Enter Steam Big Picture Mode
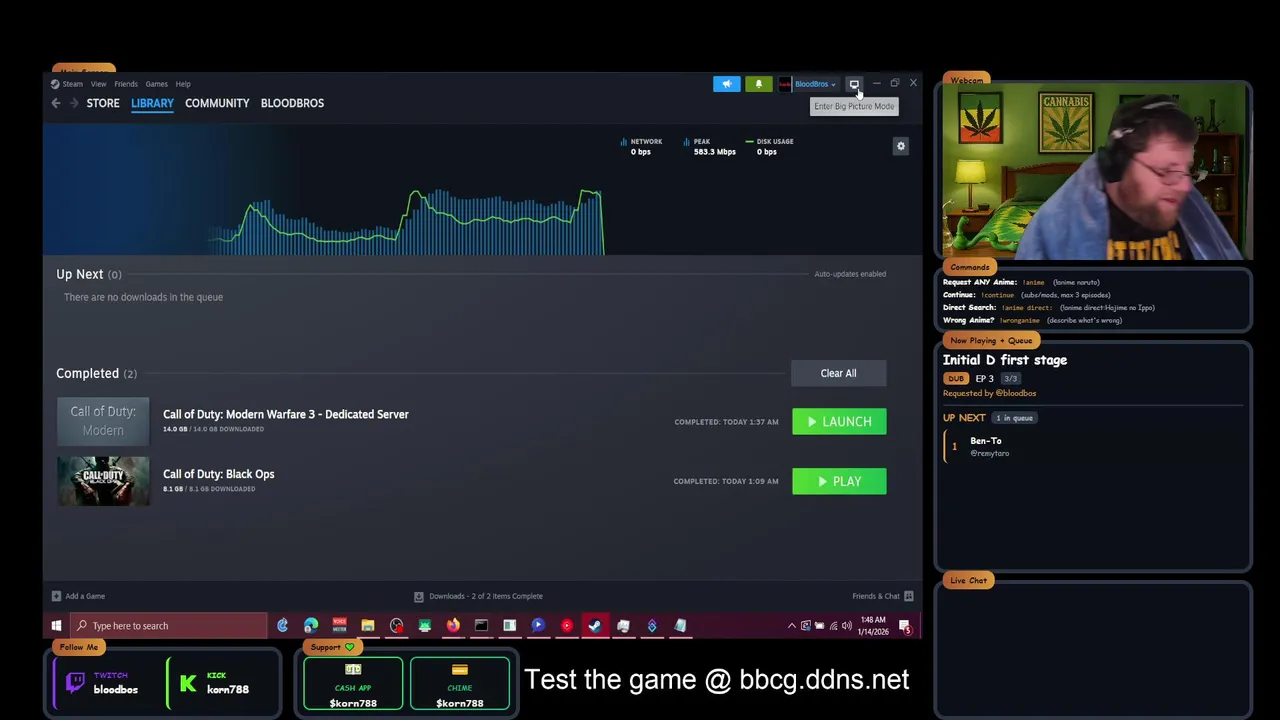The width and height of the screenshot is (1280, 720). (853, 84)
